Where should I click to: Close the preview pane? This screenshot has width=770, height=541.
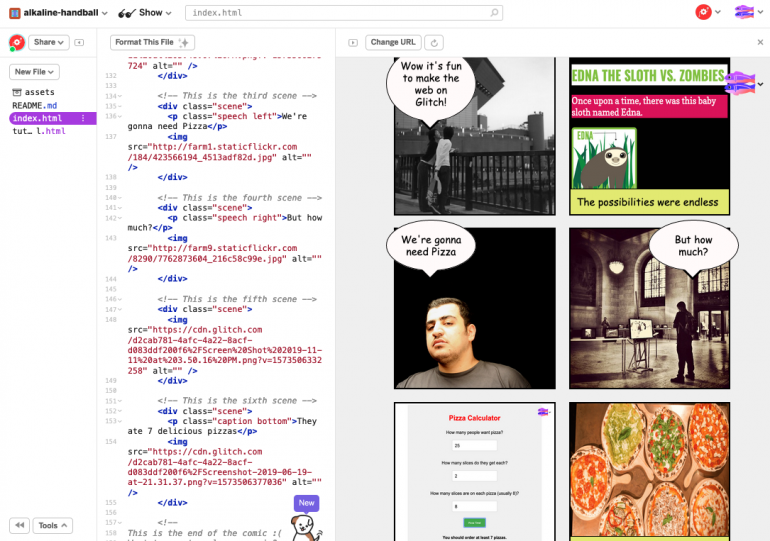[x=760, y=42]
